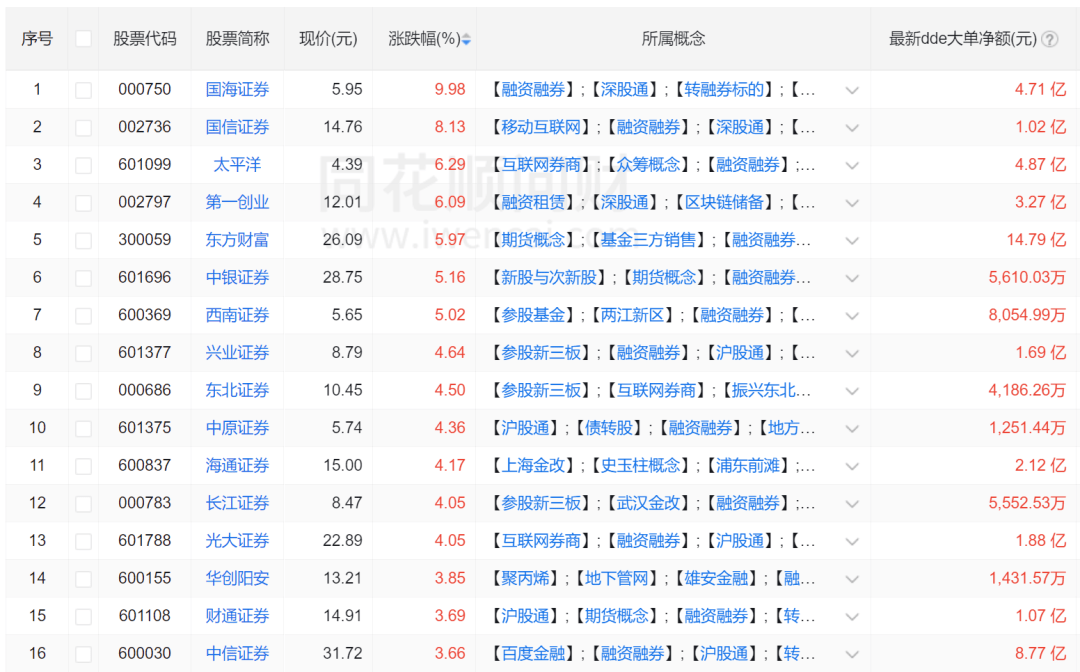Select the checkbox for 太平洋

coord(83,164)
